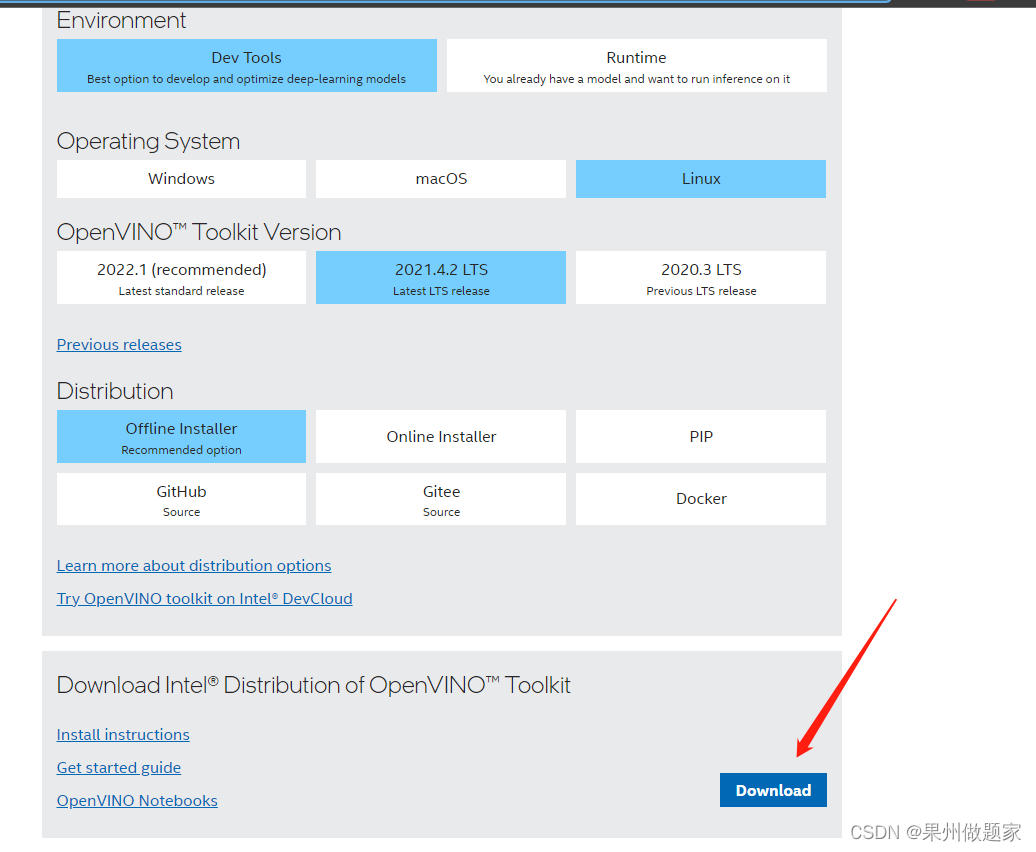Choose Docker as the distribution
Image resolution: width=1036 pixels, height=852 pixels.
[x=700, y=498]
